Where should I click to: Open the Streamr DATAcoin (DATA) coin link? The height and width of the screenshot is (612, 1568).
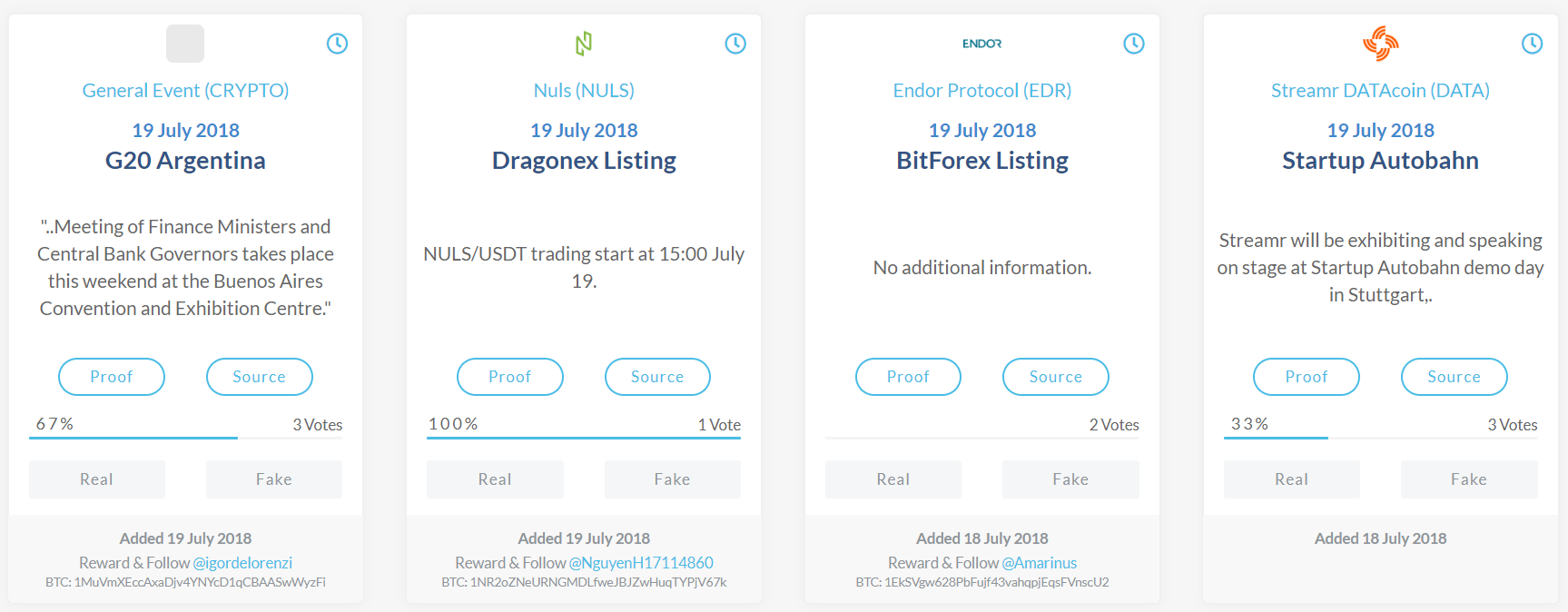coord(1380,91)
